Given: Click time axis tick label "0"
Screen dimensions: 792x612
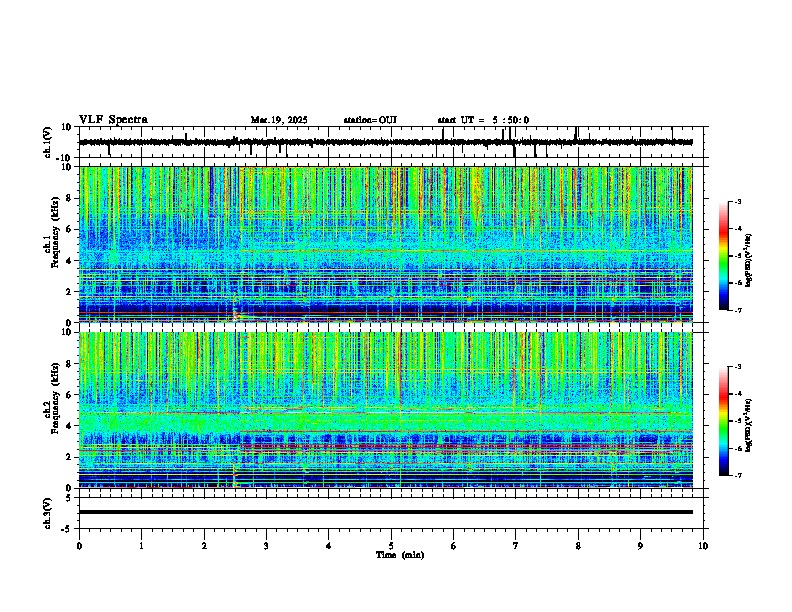Looking at the screenshot, I should click(79, 546).
